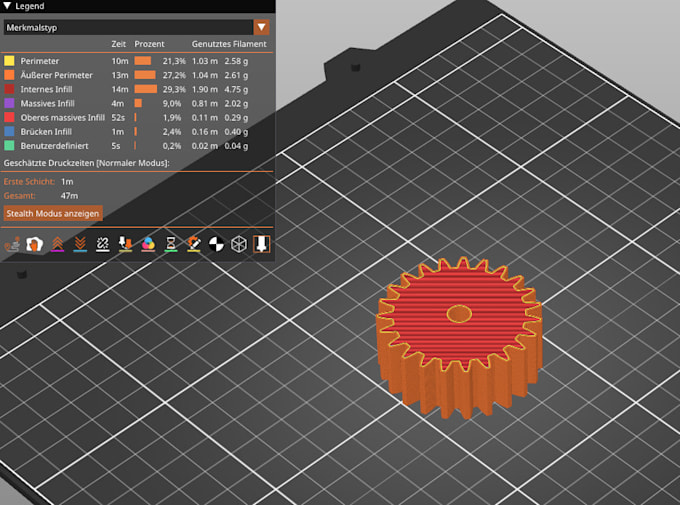
Task: Click the yellow Perimeter color swatch
Action: click(x=9, y=61)
